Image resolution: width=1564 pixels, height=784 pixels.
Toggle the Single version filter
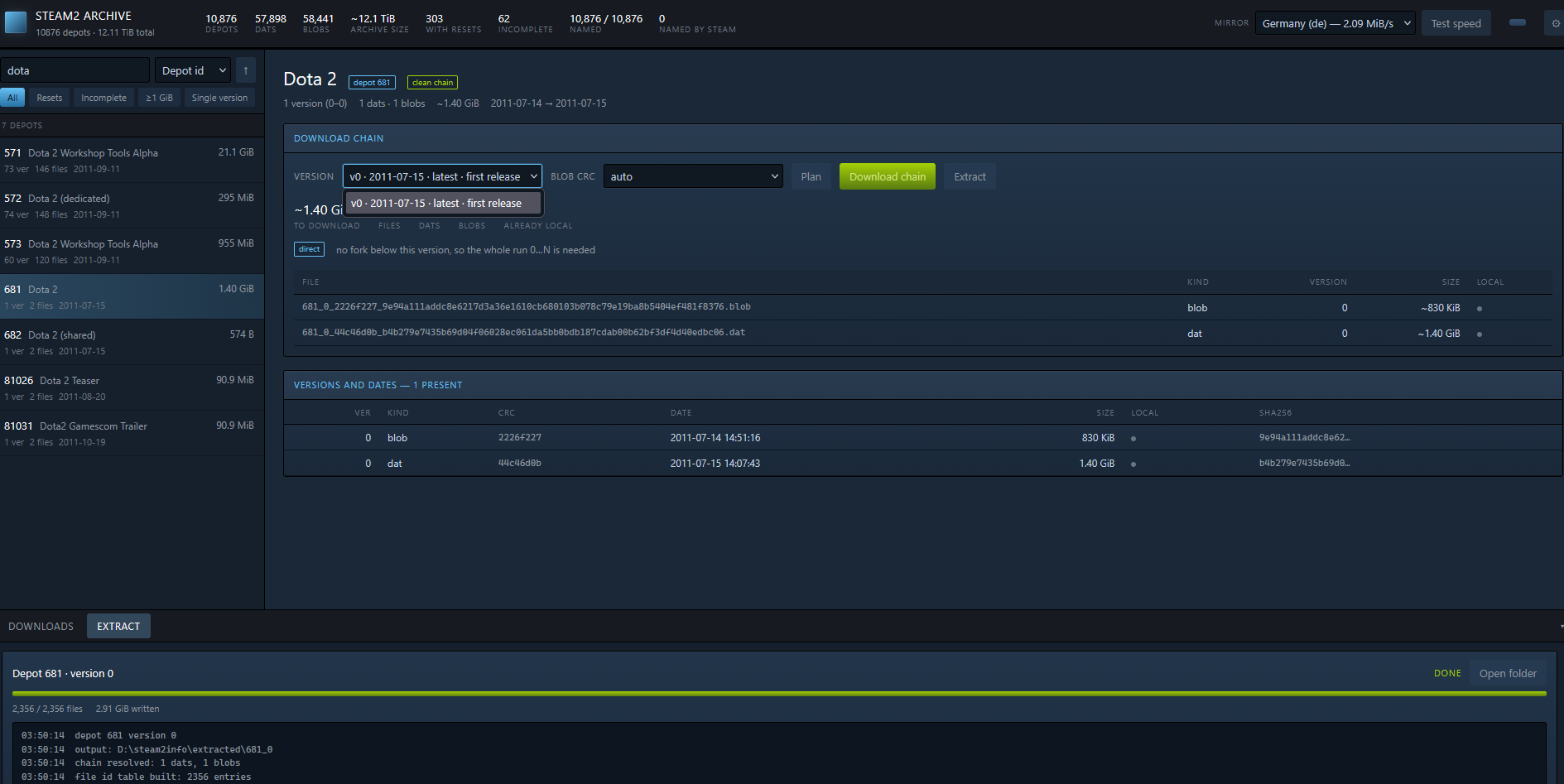point(219,98)
